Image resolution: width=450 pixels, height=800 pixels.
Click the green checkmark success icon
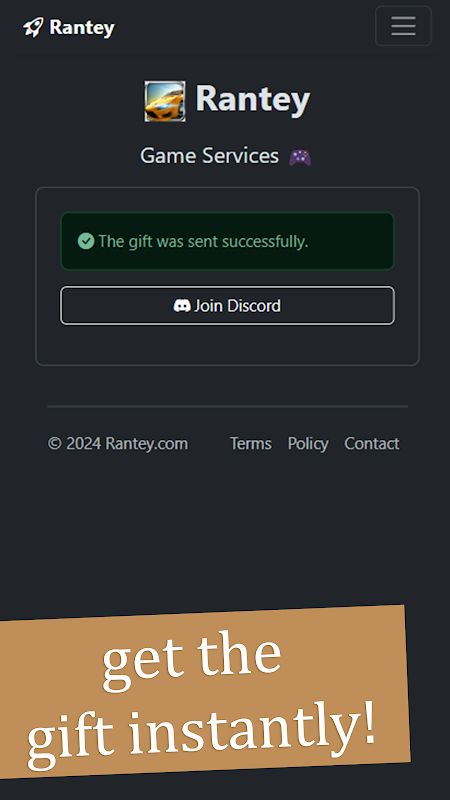[x=86, y=241]
